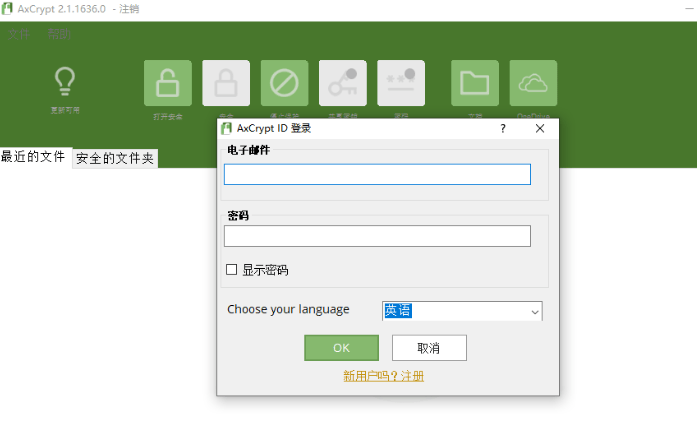Open the 帮助 menu

click(59, 34)
